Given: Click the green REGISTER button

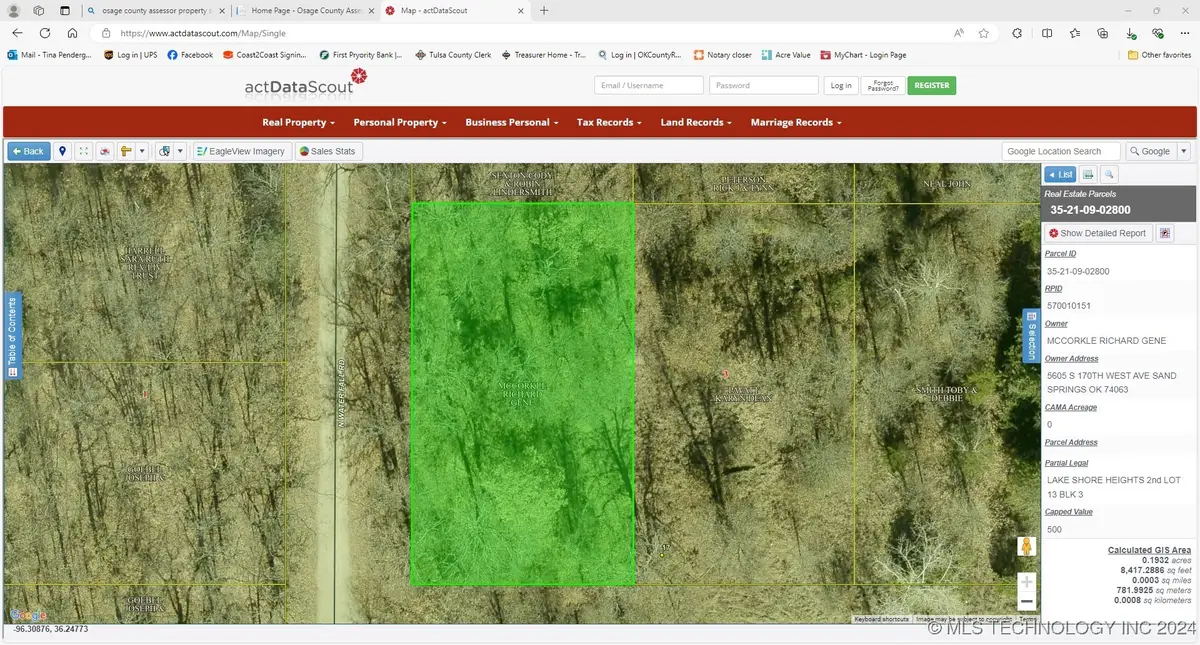Looking at the screenshot, I should coord(932,86).
